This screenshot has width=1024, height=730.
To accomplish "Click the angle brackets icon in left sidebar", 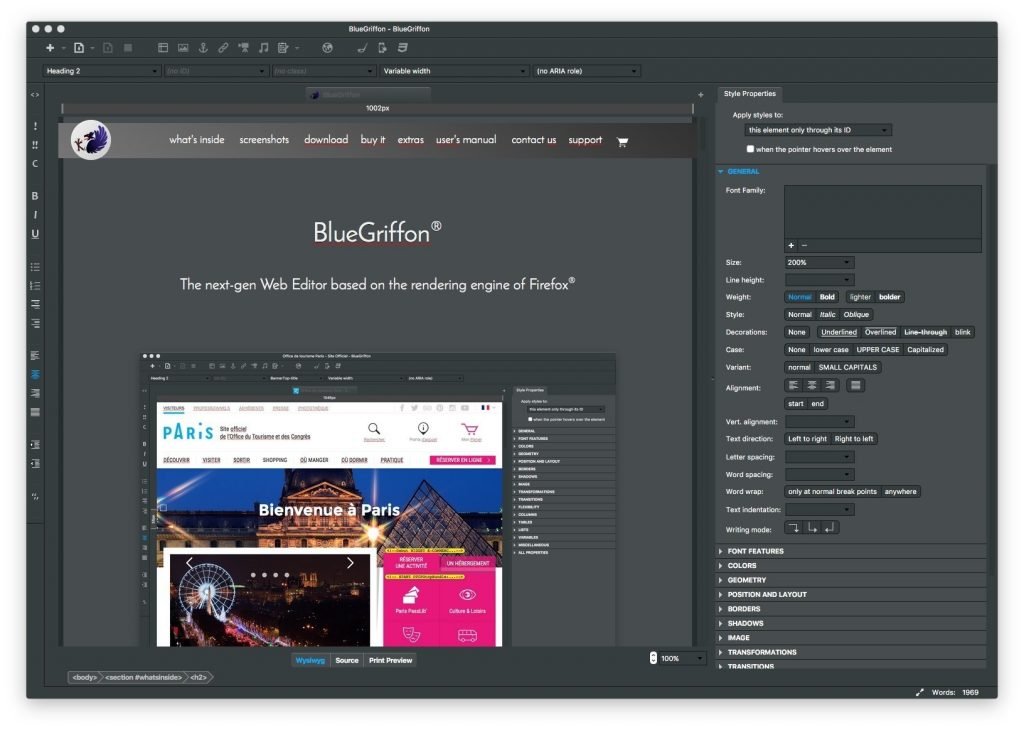I will coord(35,95).
